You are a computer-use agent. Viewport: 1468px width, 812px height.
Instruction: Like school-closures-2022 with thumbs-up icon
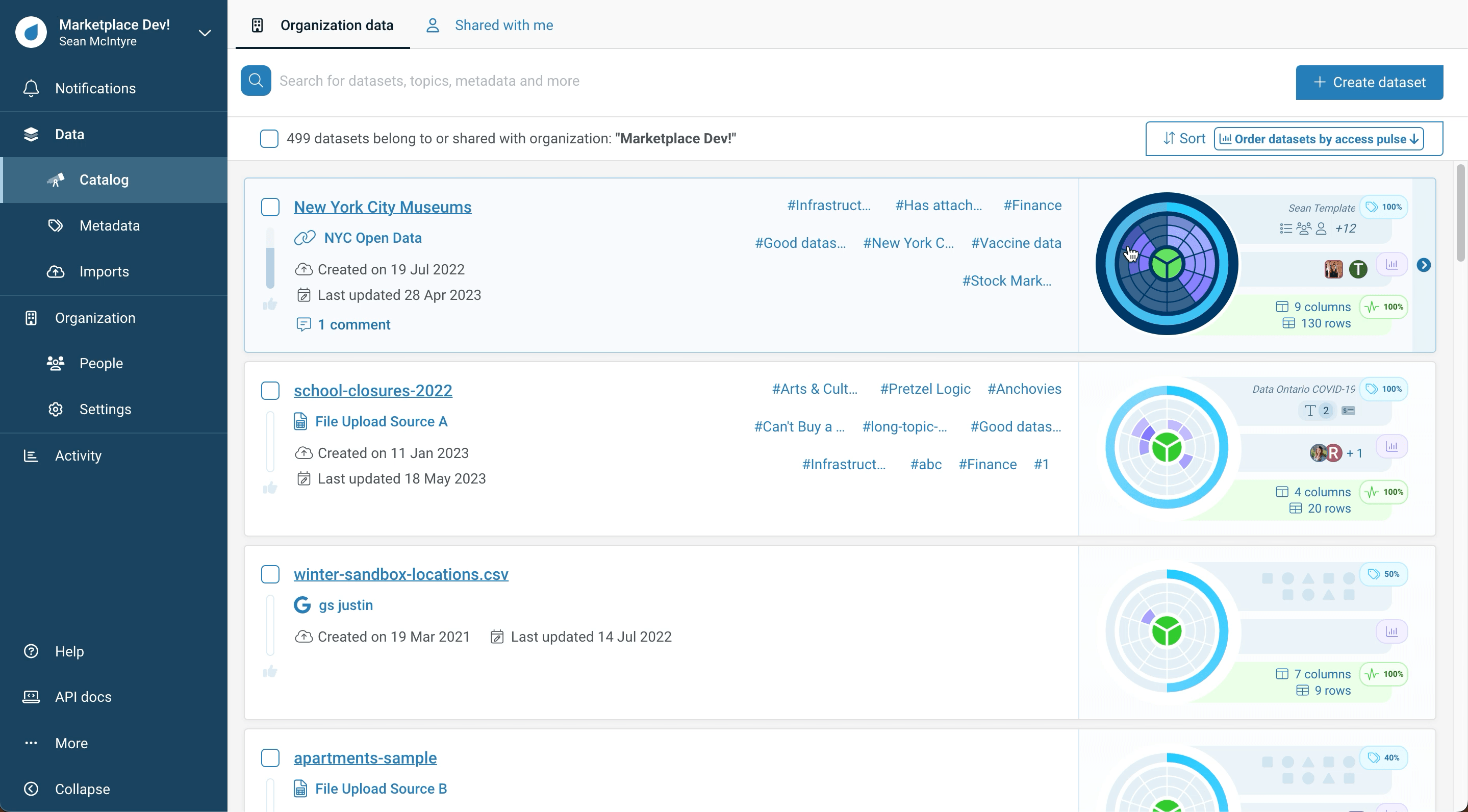pyautogui.click(x=270, y=488)
